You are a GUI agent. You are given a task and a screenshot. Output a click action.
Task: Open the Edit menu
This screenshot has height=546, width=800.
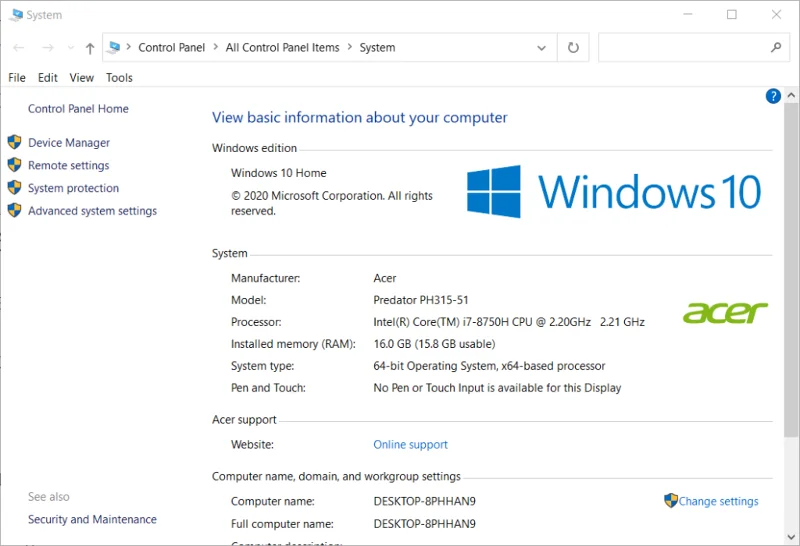tap(47, 78)
